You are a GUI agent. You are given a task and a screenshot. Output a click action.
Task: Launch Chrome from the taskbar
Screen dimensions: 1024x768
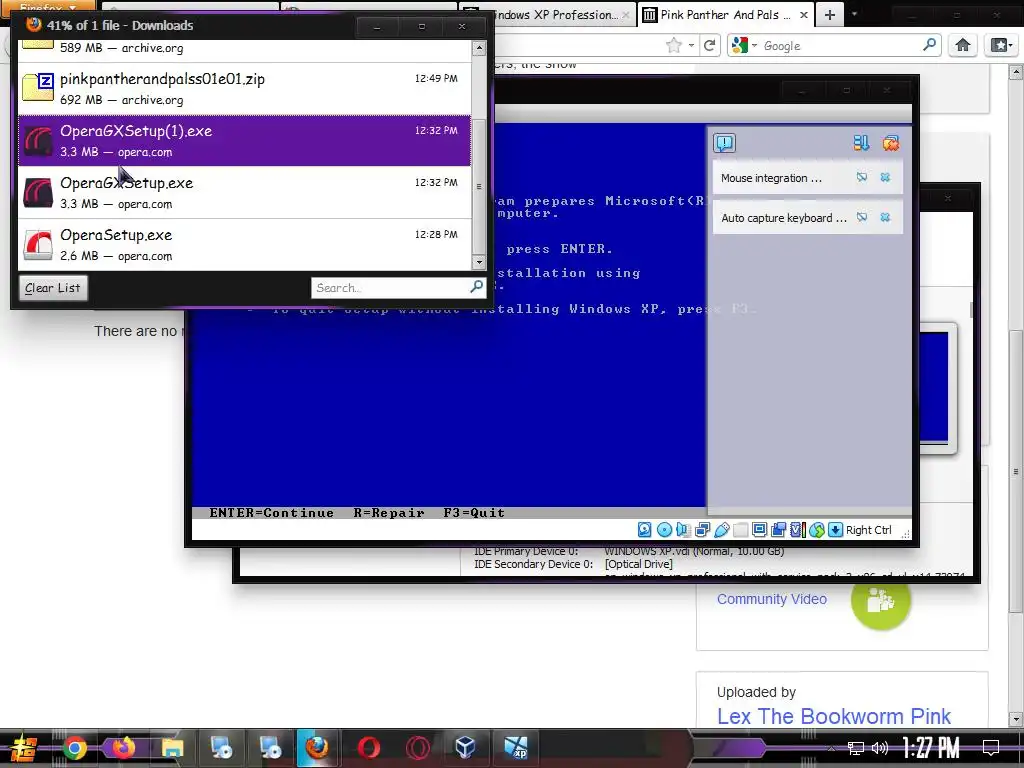pos(75,748)
